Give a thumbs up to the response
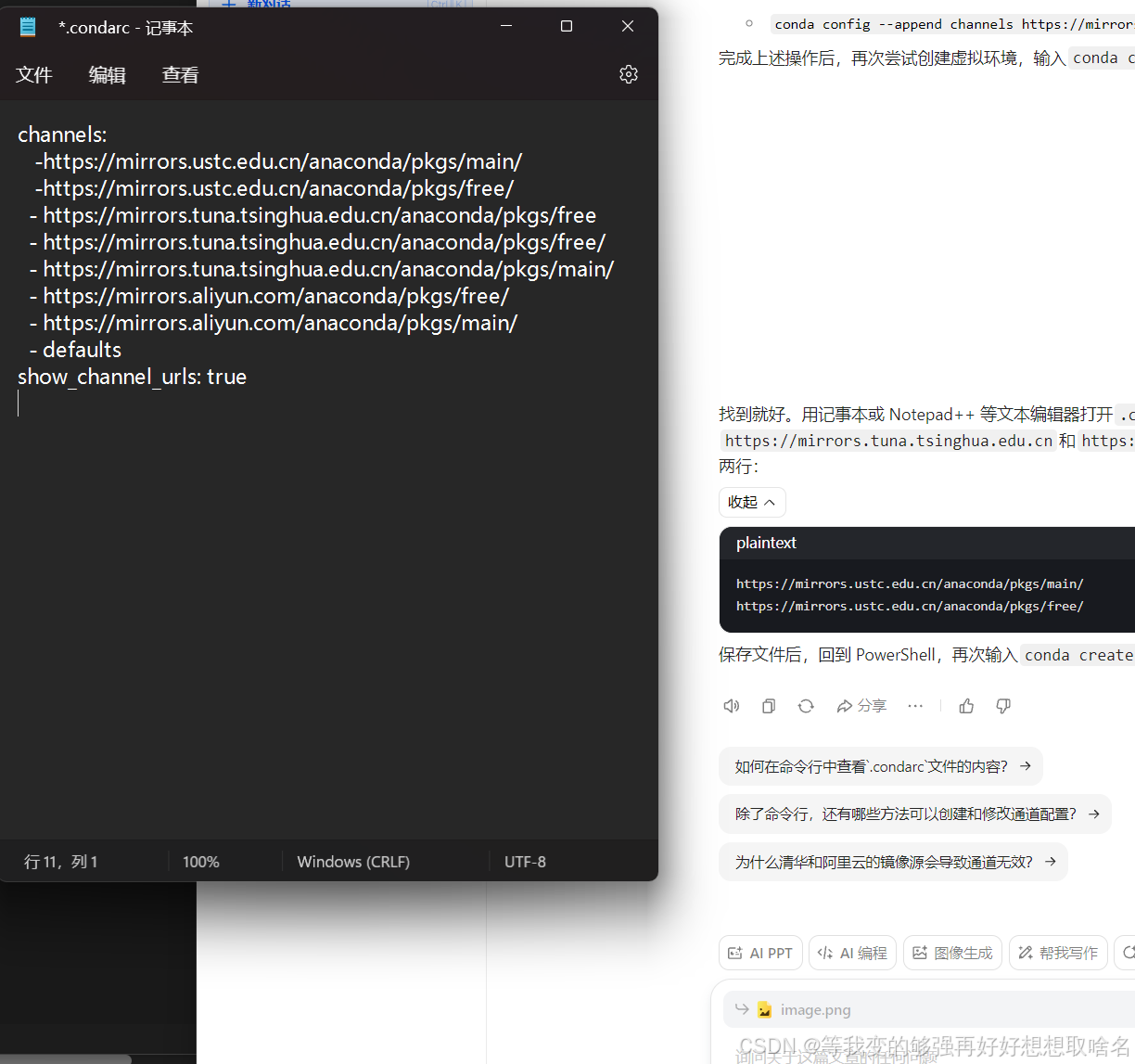1135x1064 pixels. pos(966,706)
